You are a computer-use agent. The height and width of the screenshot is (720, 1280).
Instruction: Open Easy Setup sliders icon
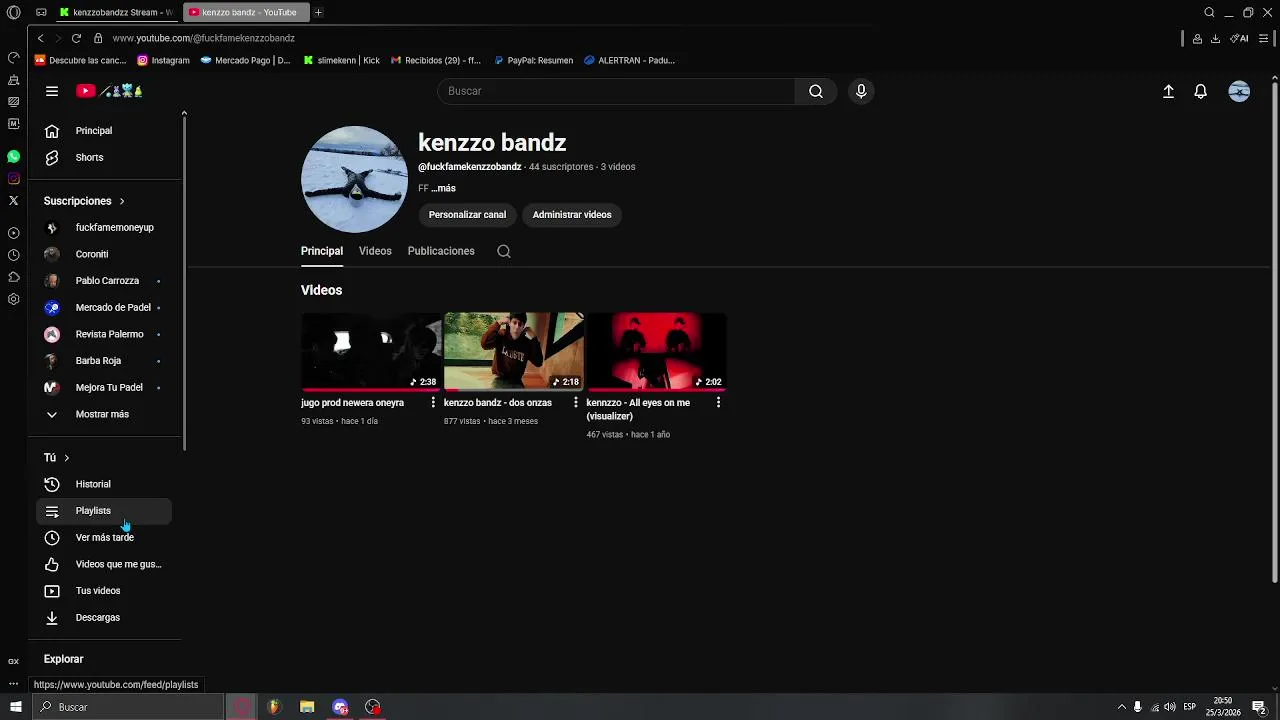pyautogui.click(x=1265, y=38)
